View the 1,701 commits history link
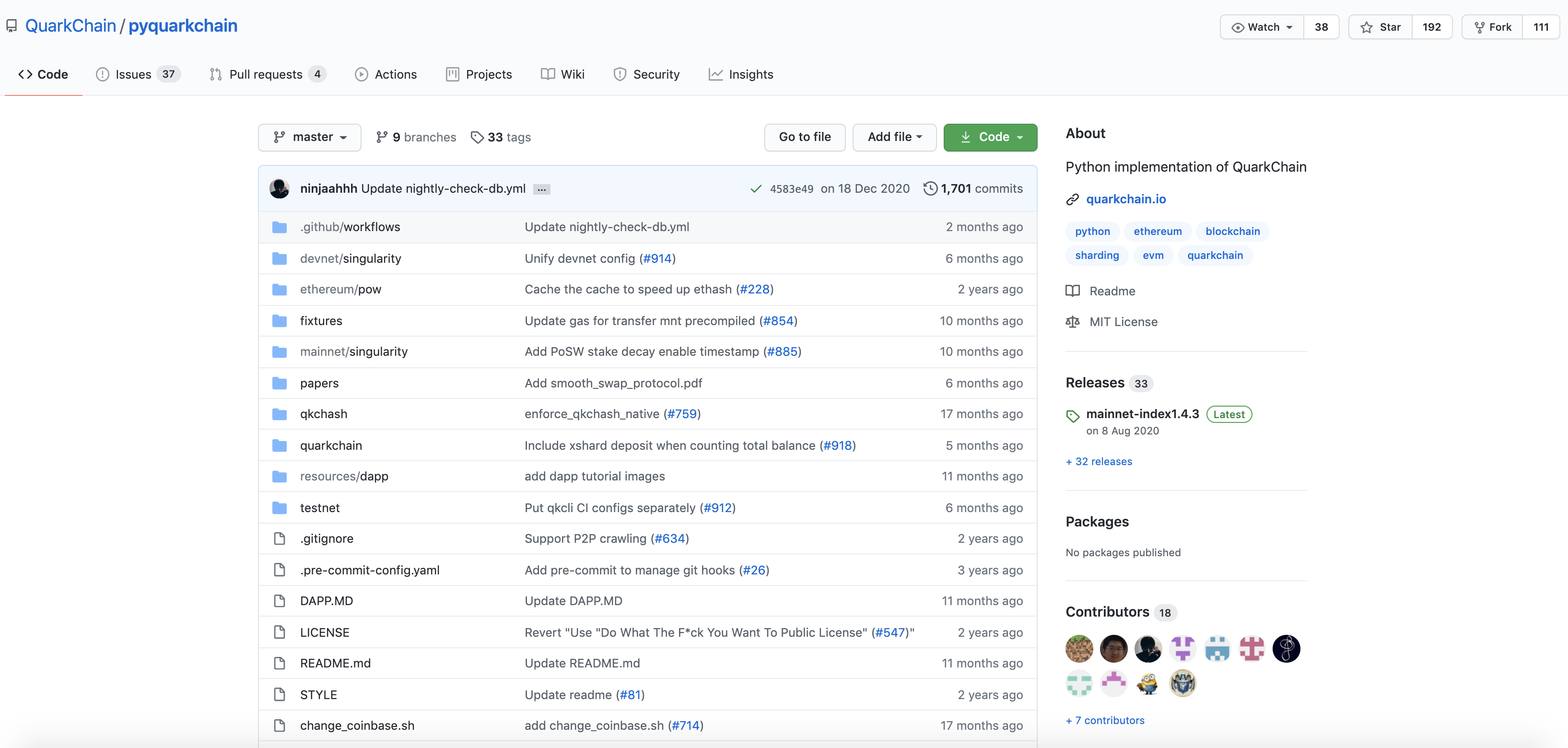 (x=974, y=188)
